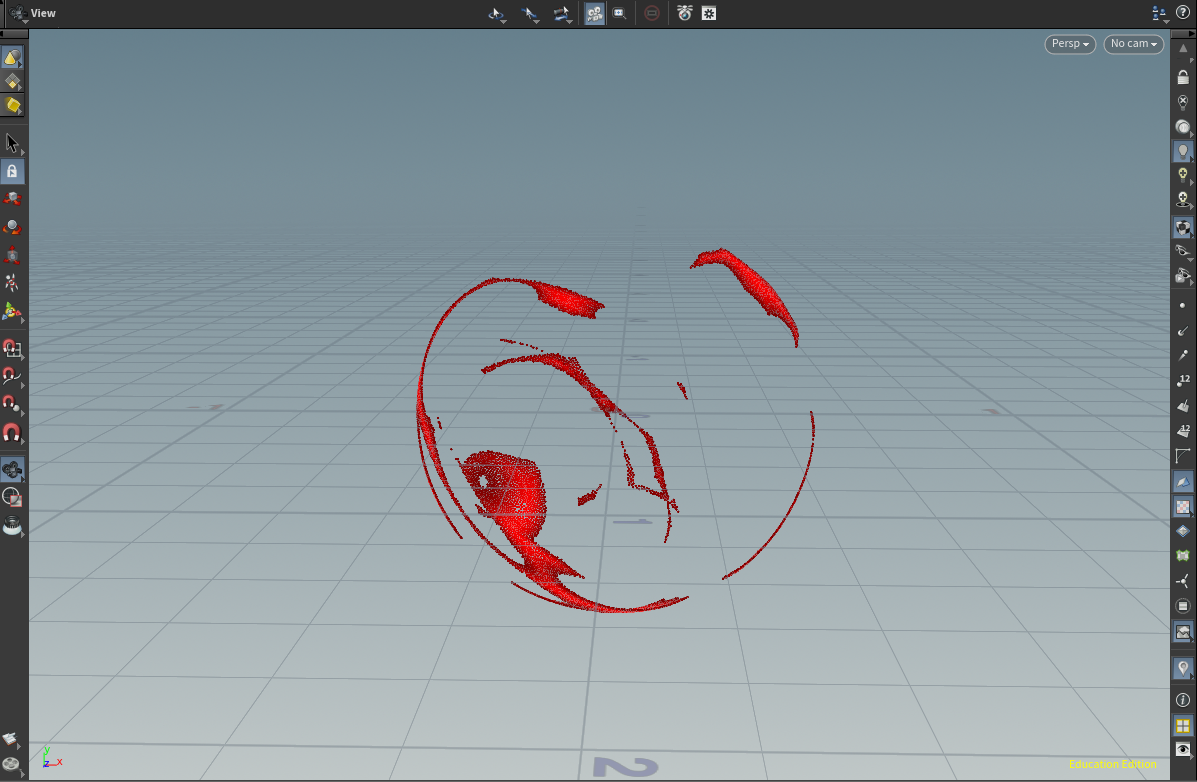Click the green frame display icon
The width and height of the screenshot is (1197, 782).
click(x=1183, y=556)
